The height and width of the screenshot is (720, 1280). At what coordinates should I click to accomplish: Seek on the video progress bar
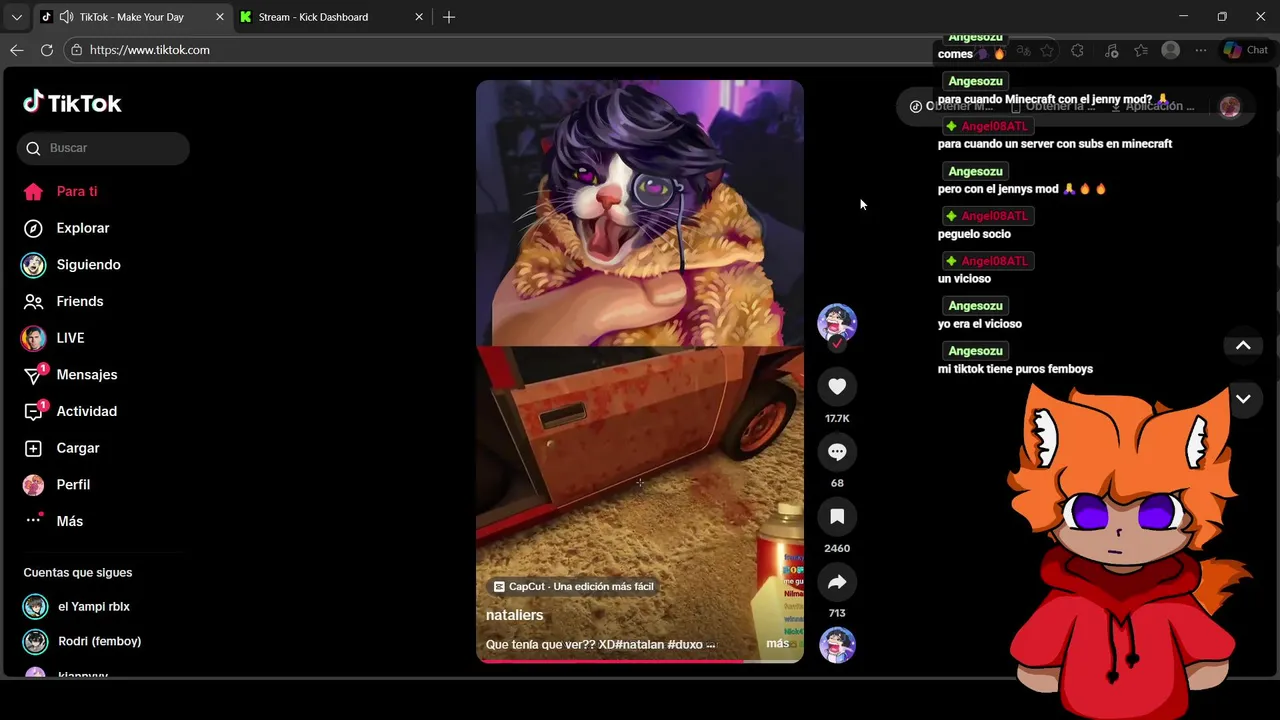tap(640, 661)
